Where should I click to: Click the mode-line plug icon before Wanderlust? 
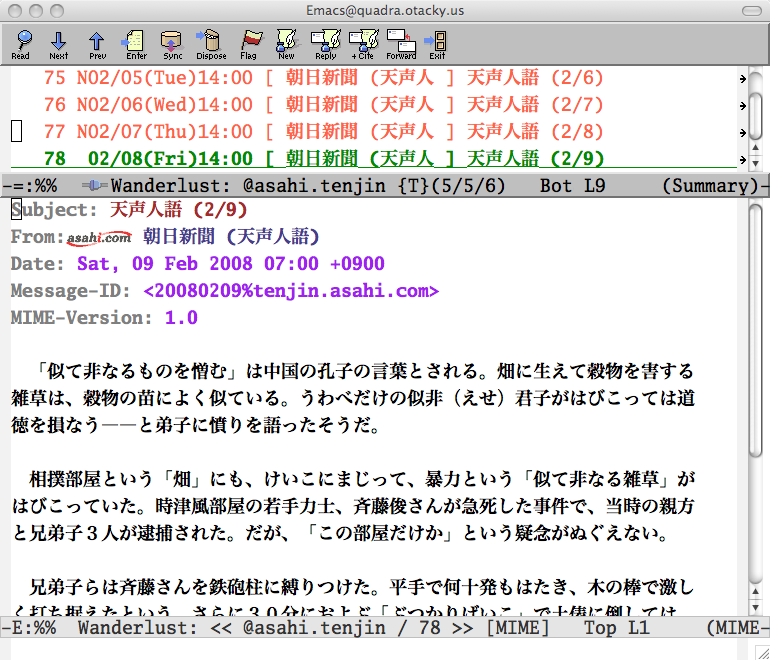click(94, 185)
